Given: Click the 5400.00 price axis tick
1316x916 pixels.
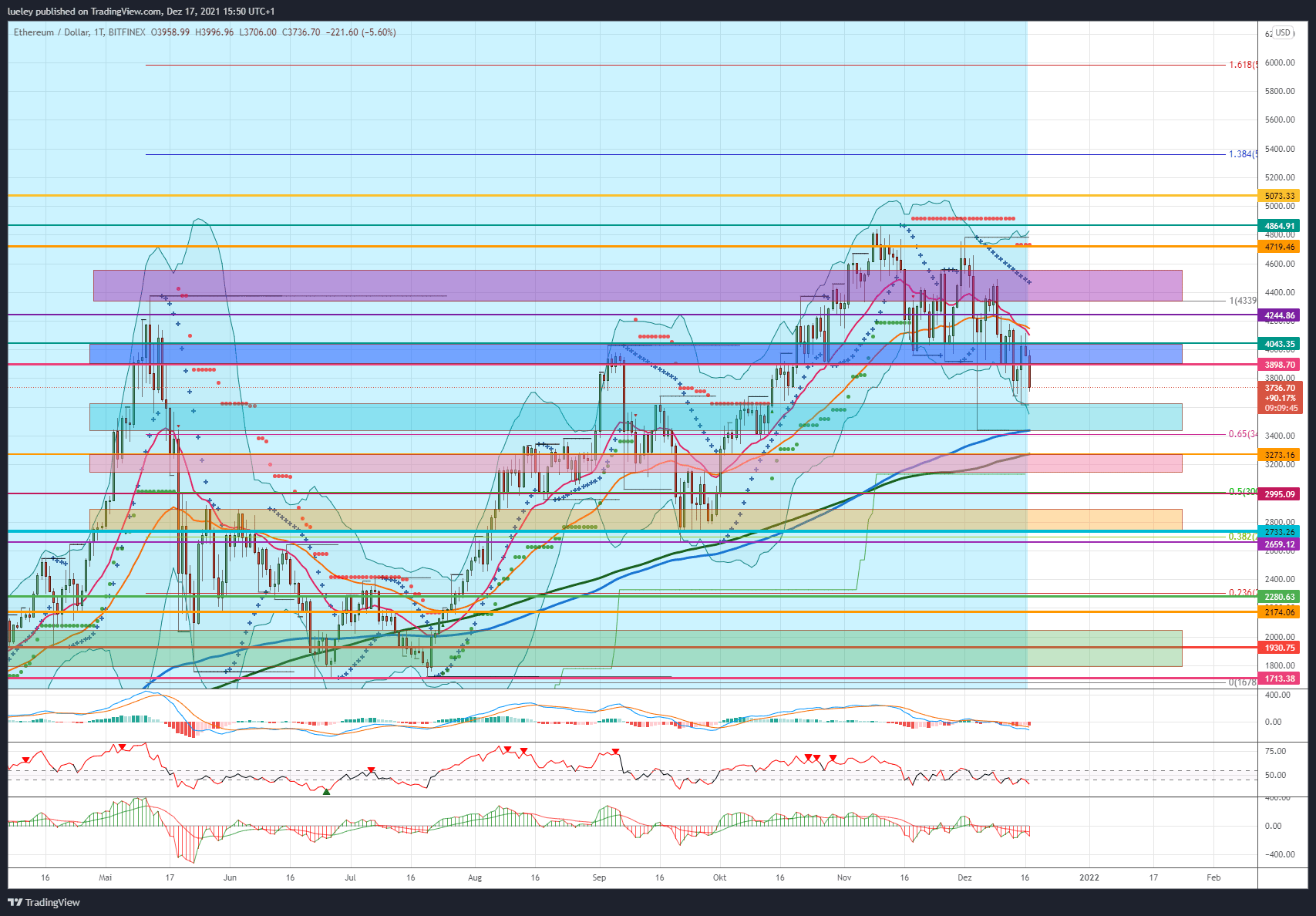Looking at the screenshot, I should point(1280,149).
